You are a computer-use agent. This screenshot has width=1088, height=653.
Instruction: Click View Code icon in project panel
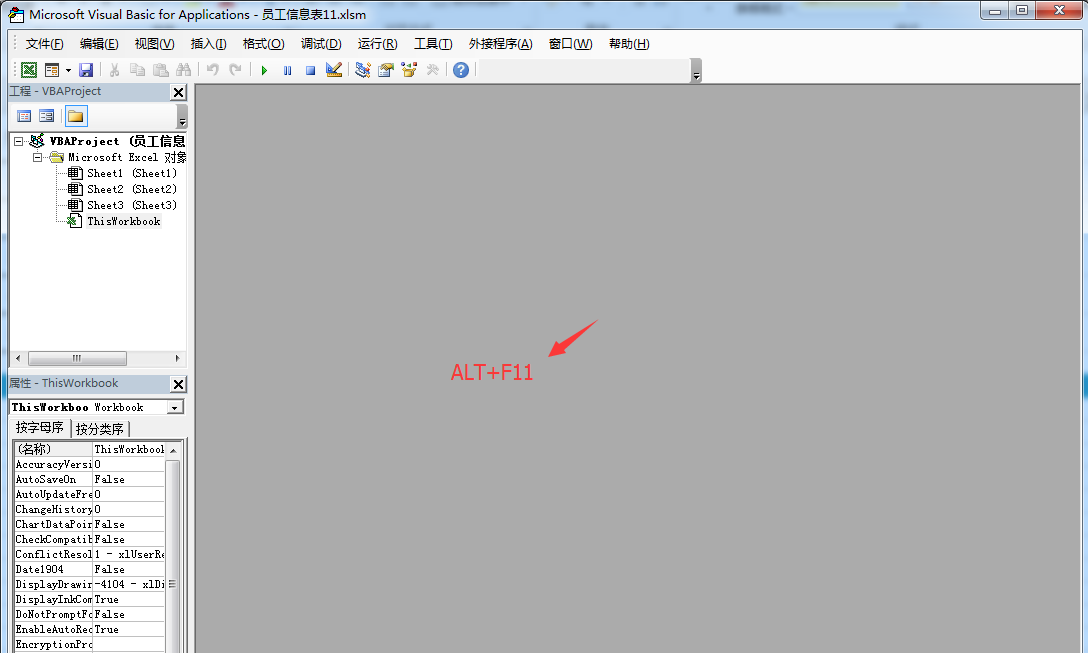[x=24, y=116]
